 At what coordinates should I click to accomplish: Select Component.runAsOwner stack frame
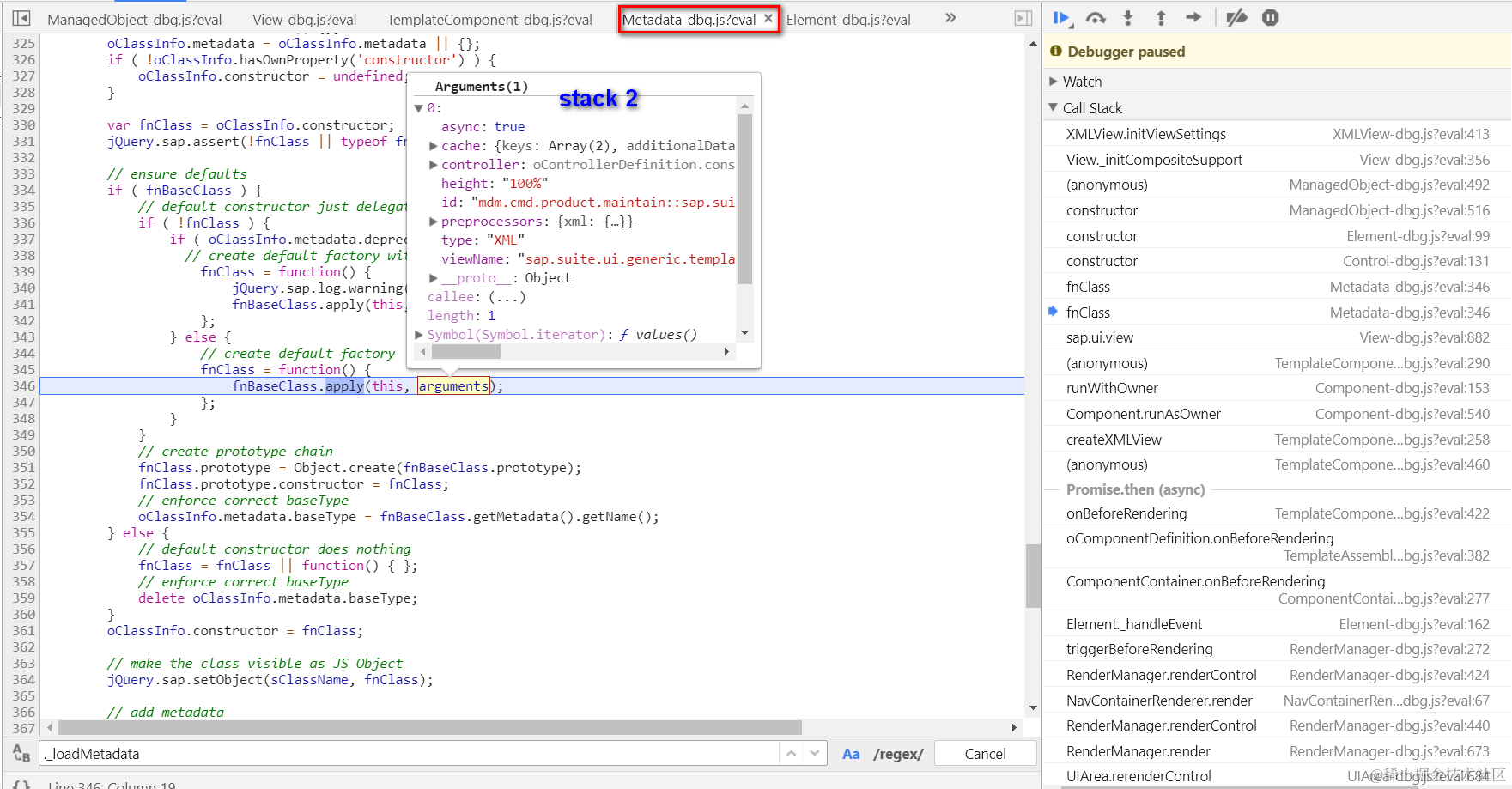click(x=1277, y=414)
